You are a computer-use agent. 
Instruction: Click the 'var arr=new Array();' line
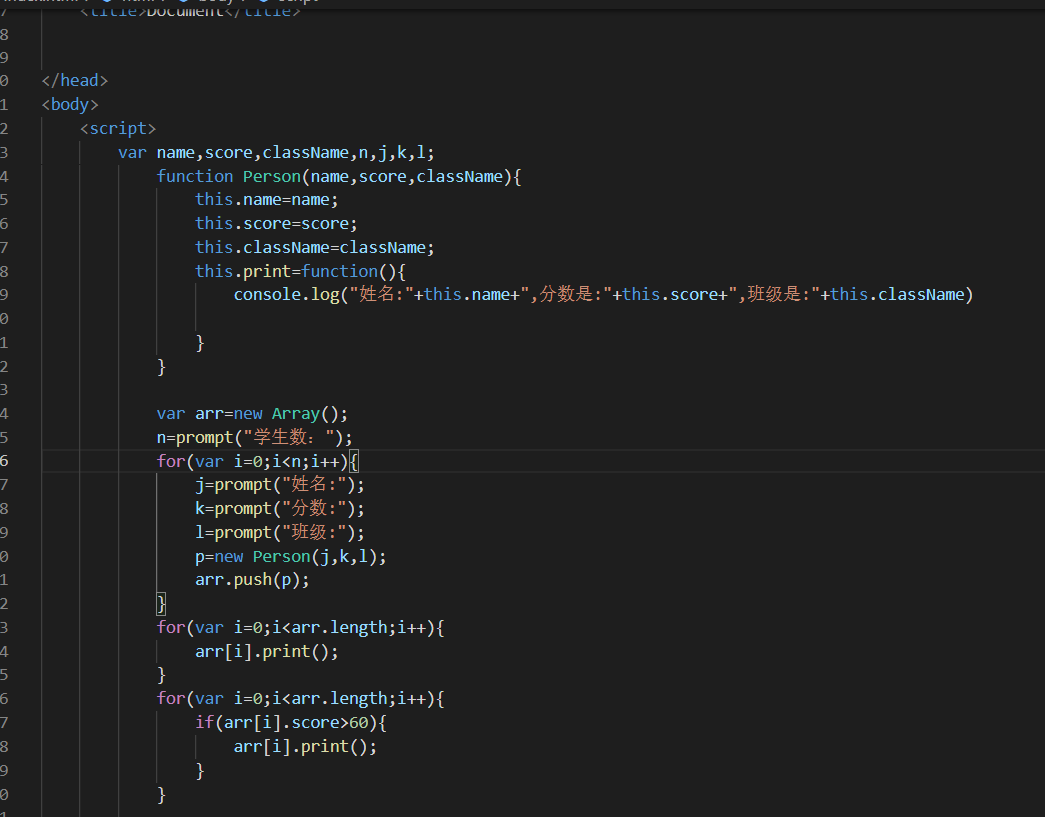tap(252, 414)
